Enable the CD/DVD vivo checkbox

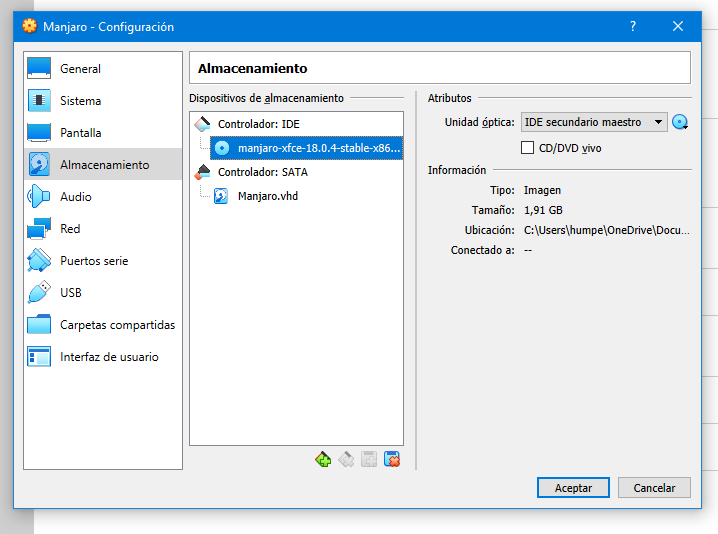pos(527,147)
